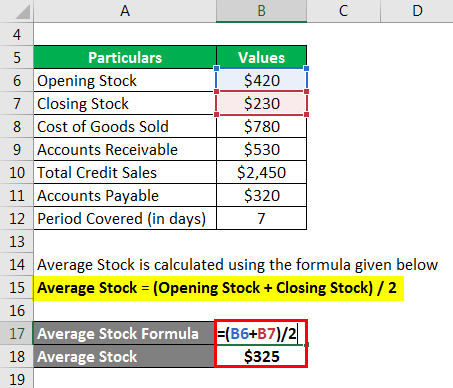453x388 pixels.
Task: Select column A header
Action: (x=125, y=11)
